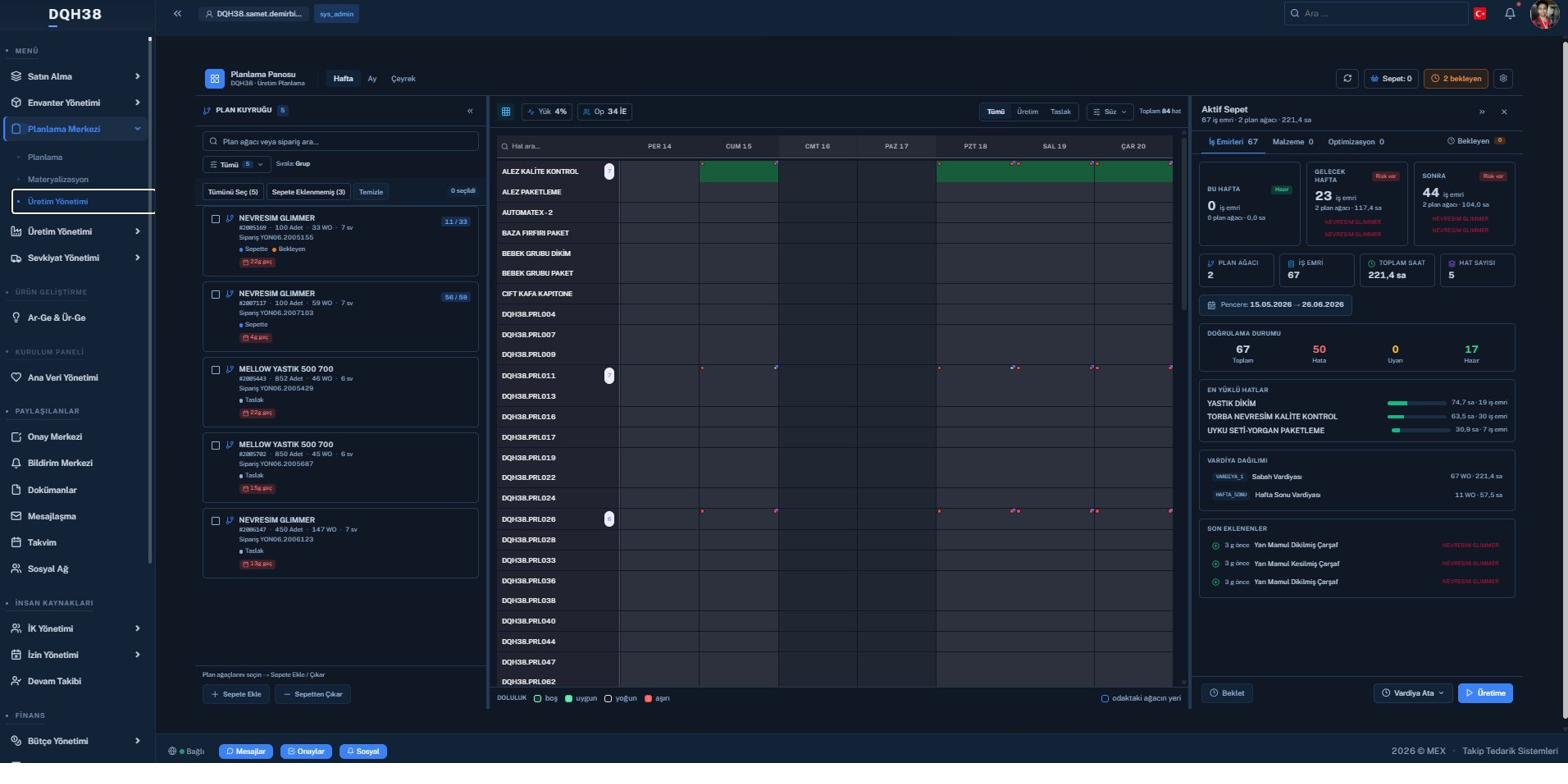The height and width of the screenshot is (784, 1568).
Task: Open the Malzeme tab in Aktif Sepet
Action: click(x=1293, y=142)
